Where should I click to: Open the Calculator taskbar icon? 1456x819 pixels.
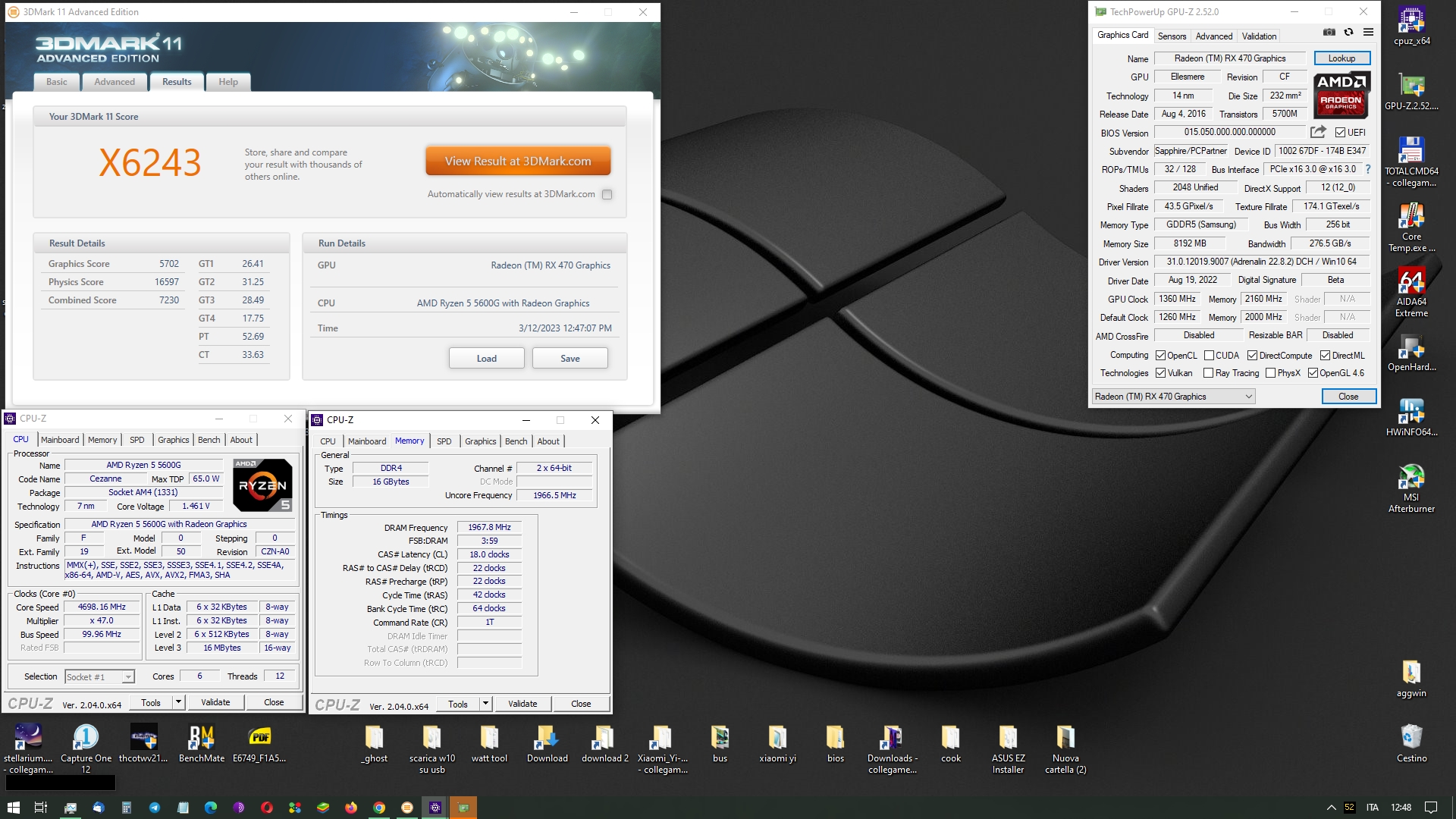point(127,808)
